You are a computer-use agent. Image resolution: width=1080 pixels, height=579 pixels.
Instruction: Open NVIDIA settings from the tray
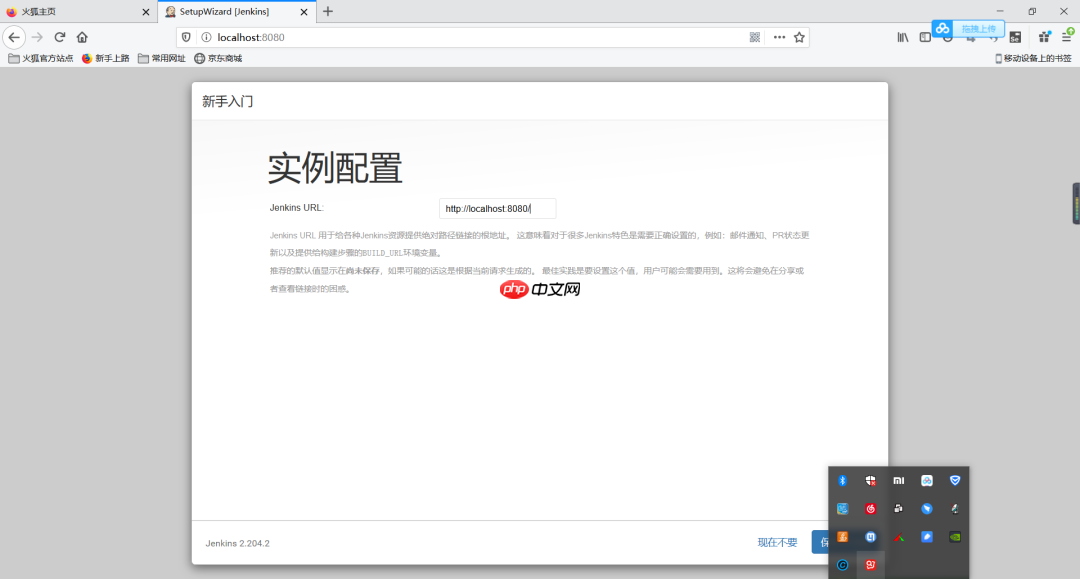coord(956,537)
